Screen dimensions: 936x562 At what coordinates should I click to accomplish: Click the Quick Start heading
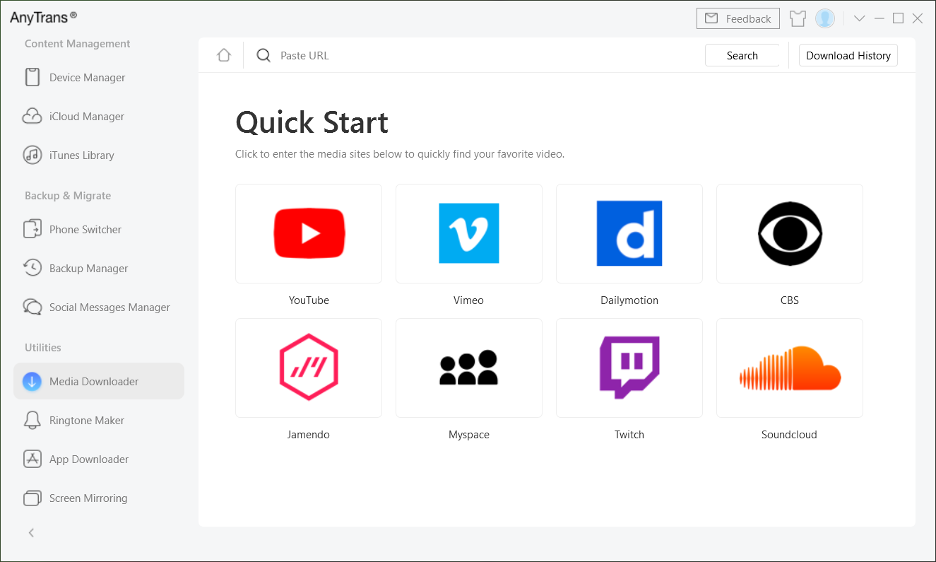[x=312, y=123]
